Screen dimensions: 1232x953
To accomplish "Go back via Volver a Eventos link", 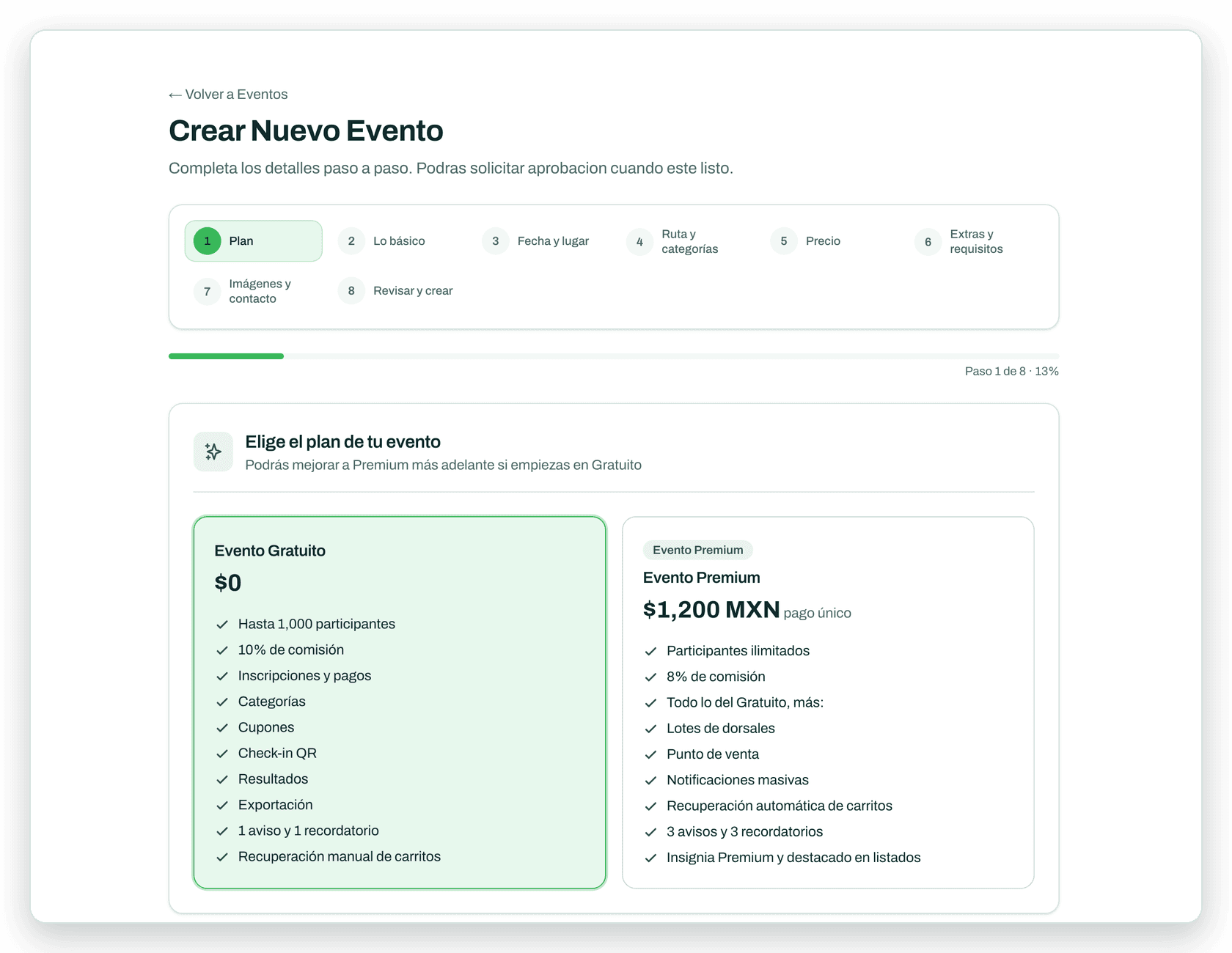I will (x=228, y=95).
